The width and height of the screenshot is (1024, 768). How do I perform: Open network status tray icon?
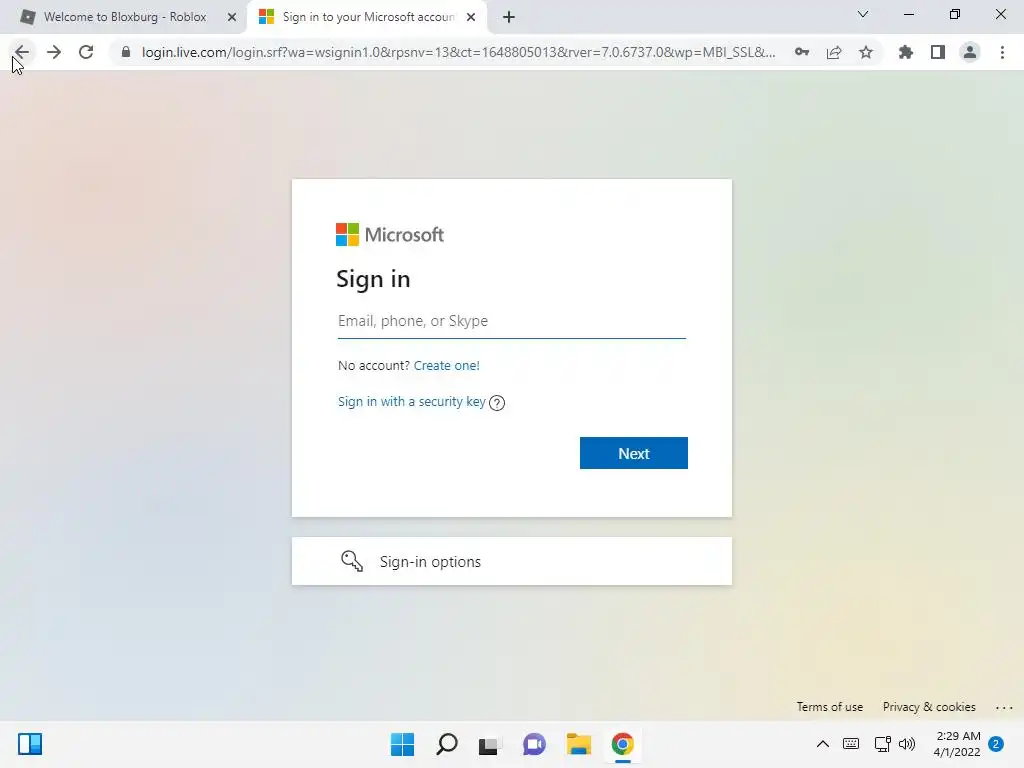[x=882, y=744]
